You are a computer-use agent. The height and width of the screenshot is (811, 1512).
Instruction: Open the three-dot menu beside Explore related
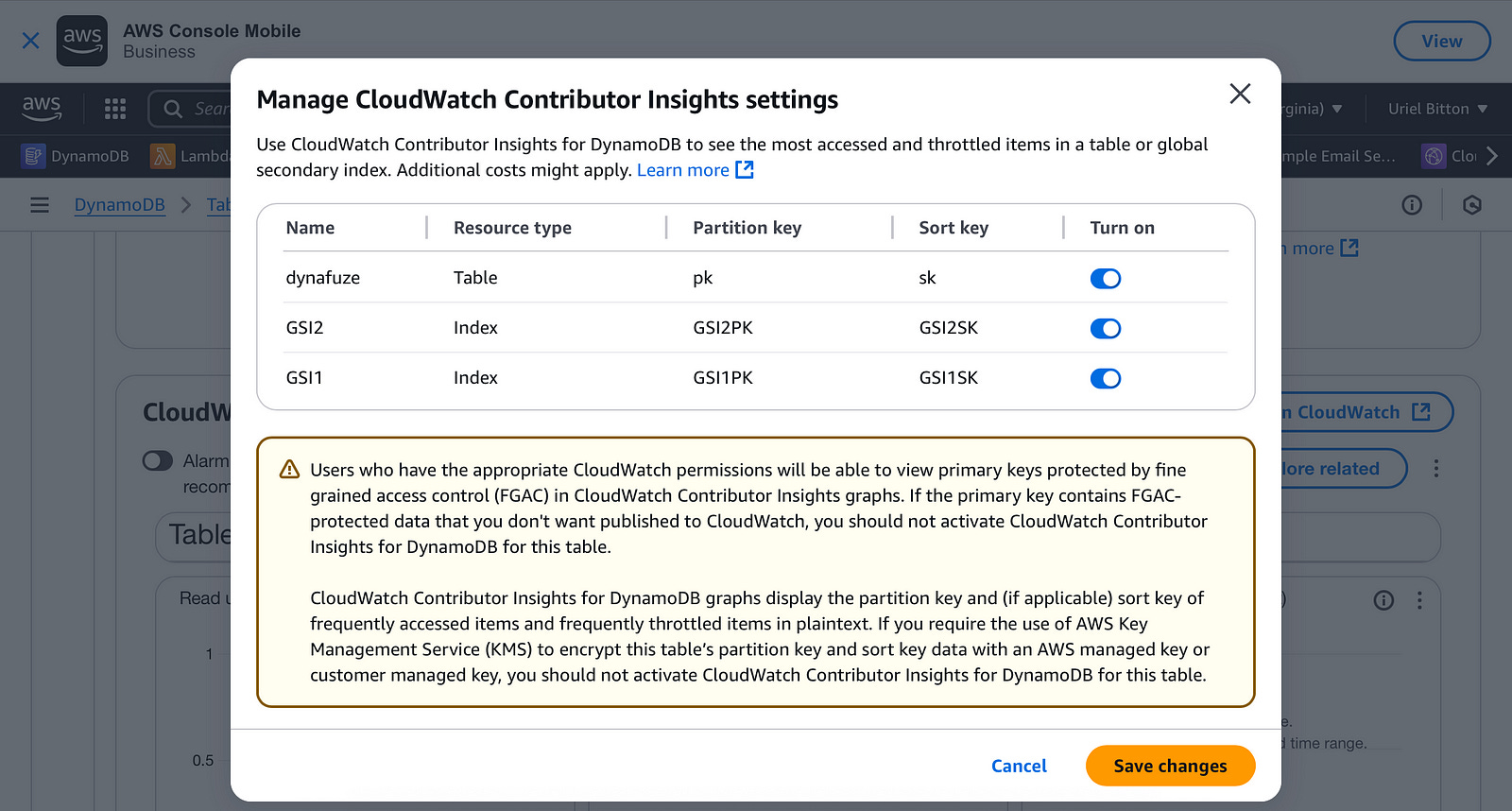(1436, 469)
